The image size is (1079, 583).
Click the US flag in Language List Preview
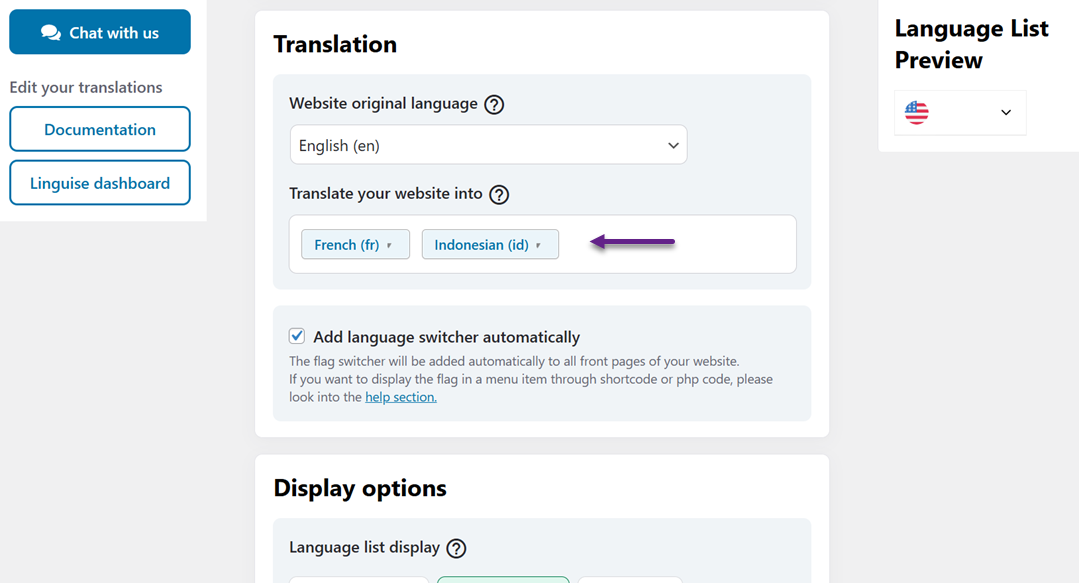917,112
